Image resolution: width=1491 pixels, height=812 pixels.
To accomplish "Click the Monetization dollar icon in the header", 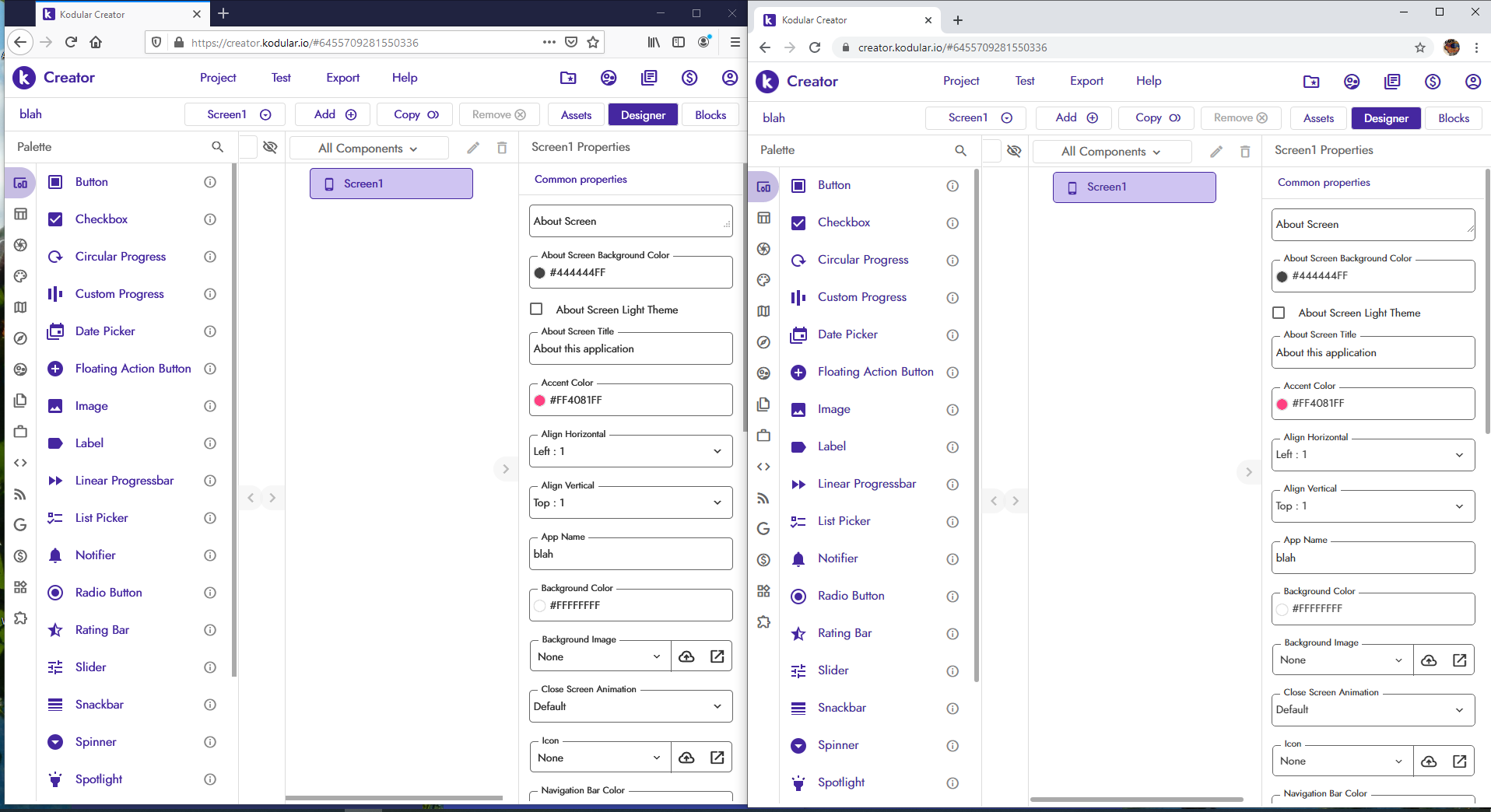I will coord(689,78).
